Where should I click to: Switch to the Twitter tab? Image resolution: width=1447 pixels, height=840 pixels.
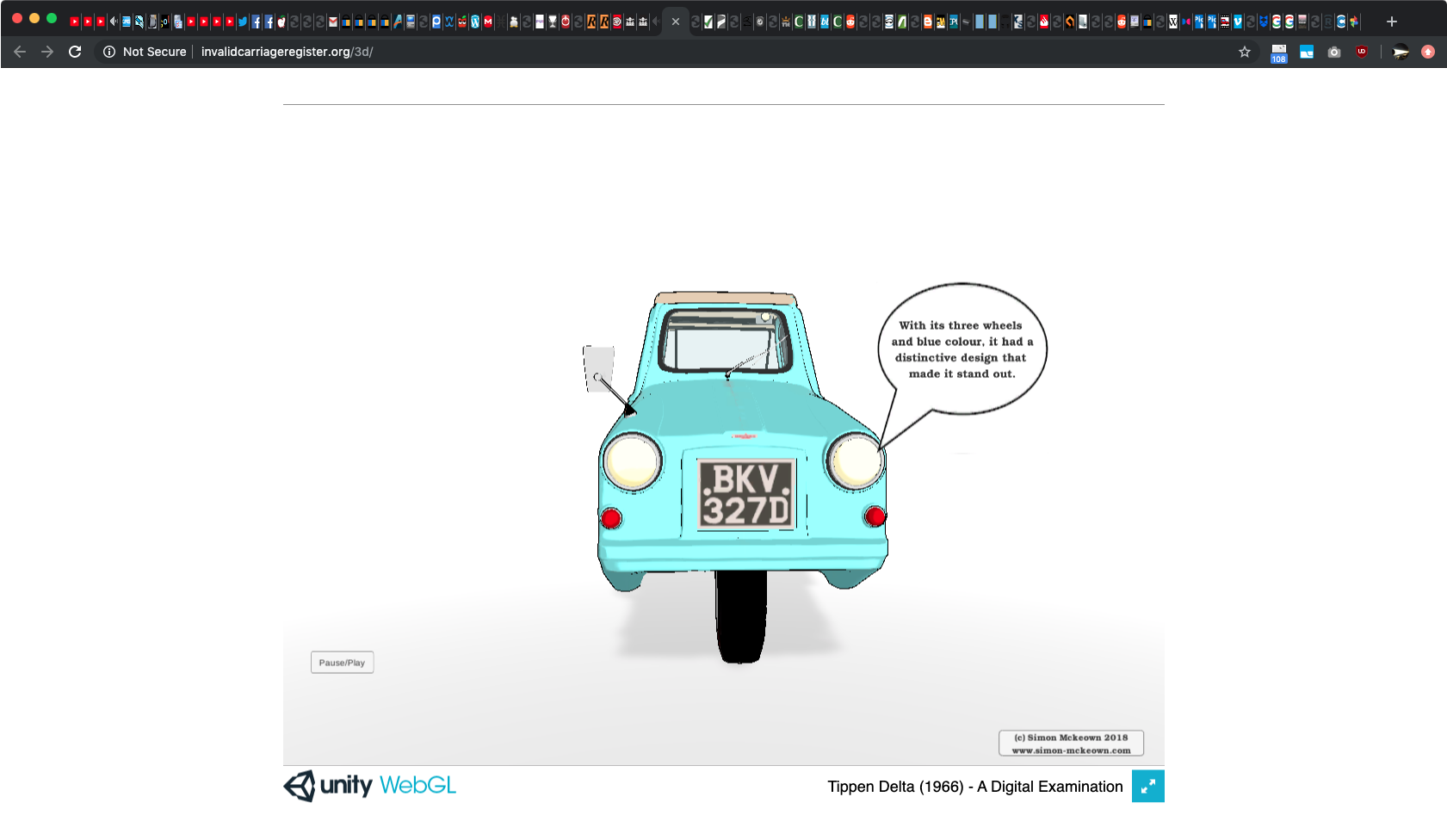[243, 22]
